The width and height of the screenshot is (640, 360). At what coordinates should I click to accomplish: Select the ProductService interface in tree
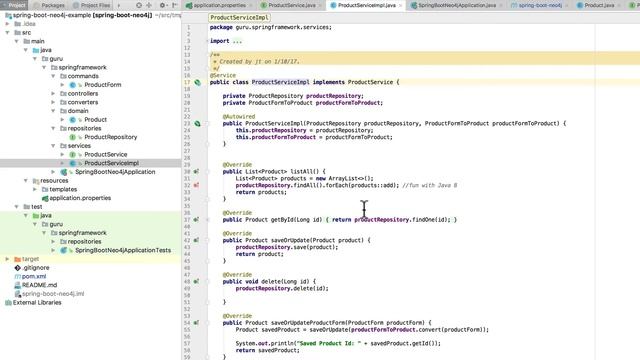pos(106,154)
